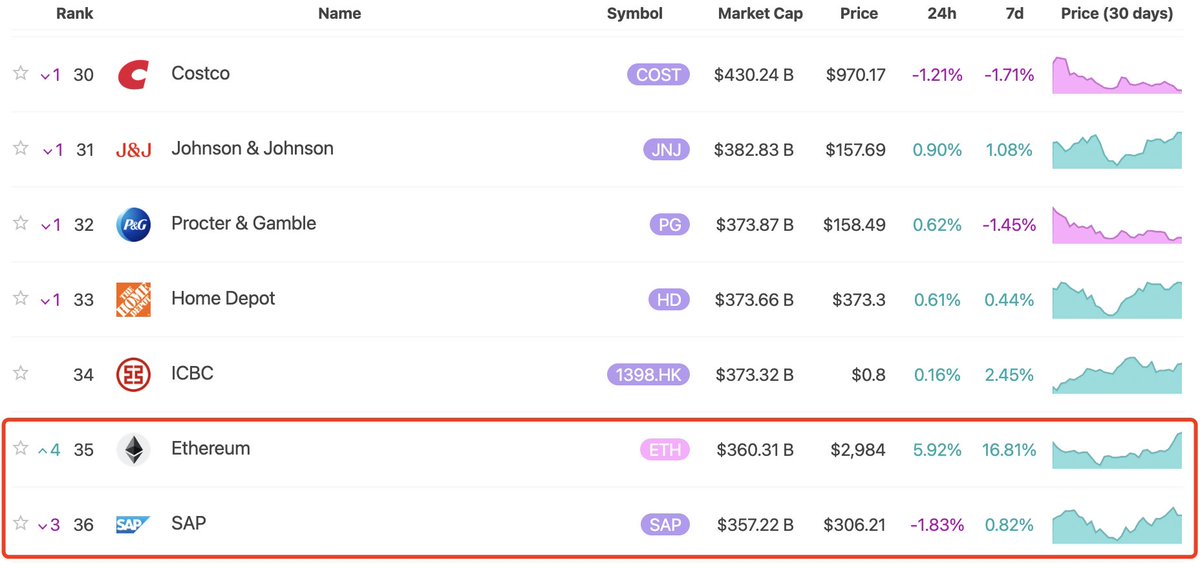Open the Johnson & Johnson page

tap(252, 148)
